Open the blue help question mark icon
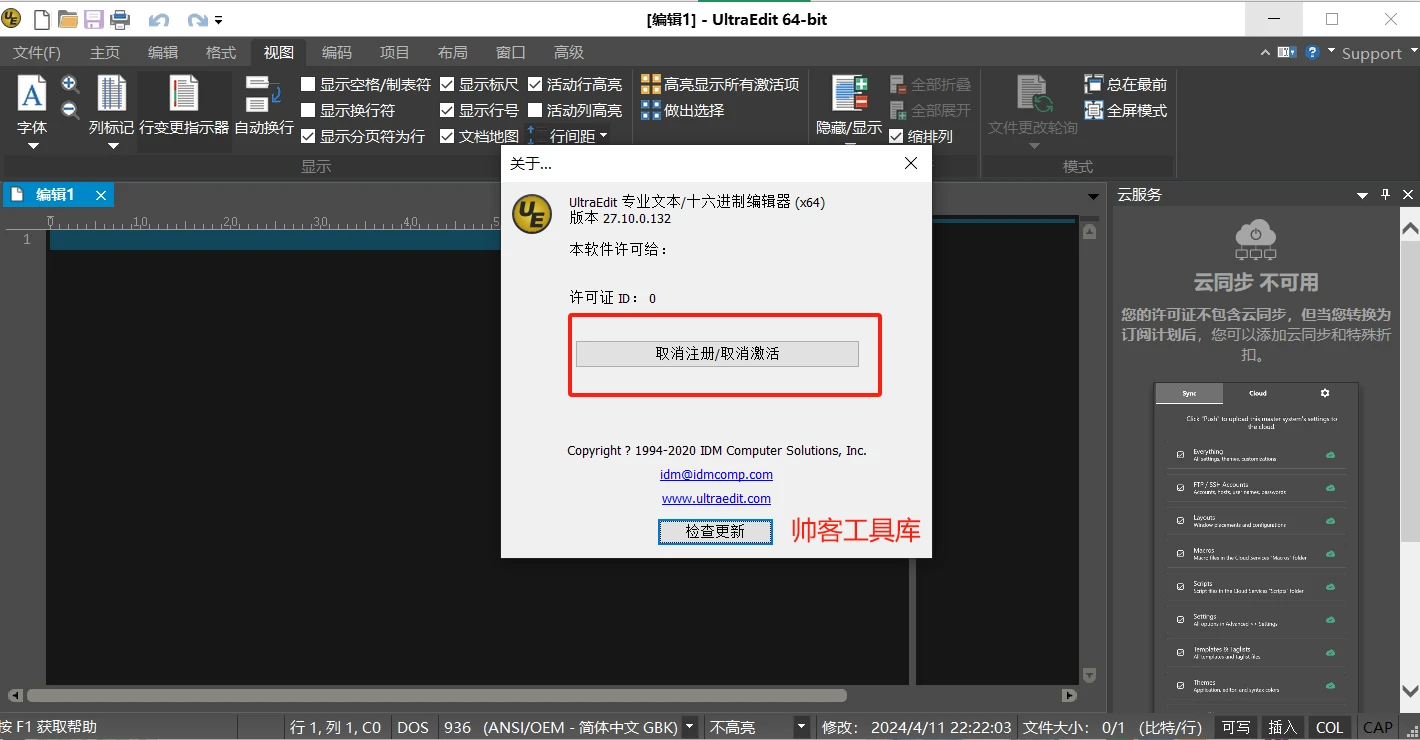 (x=1313, y=52)
